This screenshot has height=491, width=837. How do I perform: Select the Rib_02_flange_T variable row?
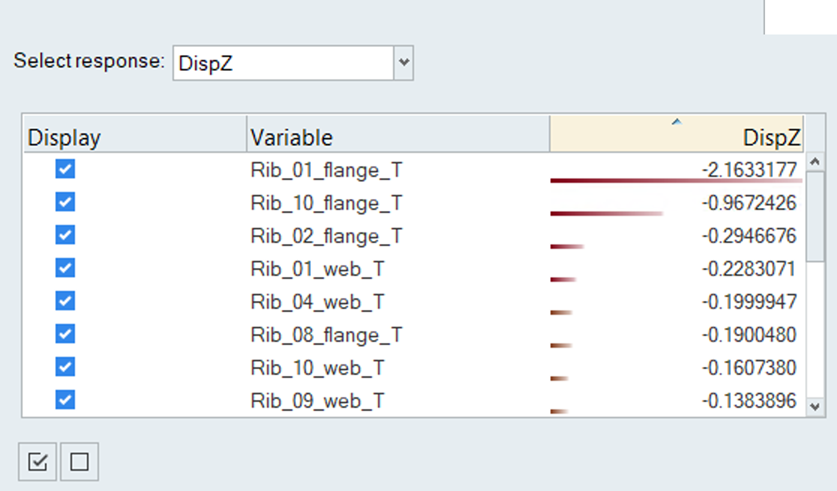coord(327,236)
